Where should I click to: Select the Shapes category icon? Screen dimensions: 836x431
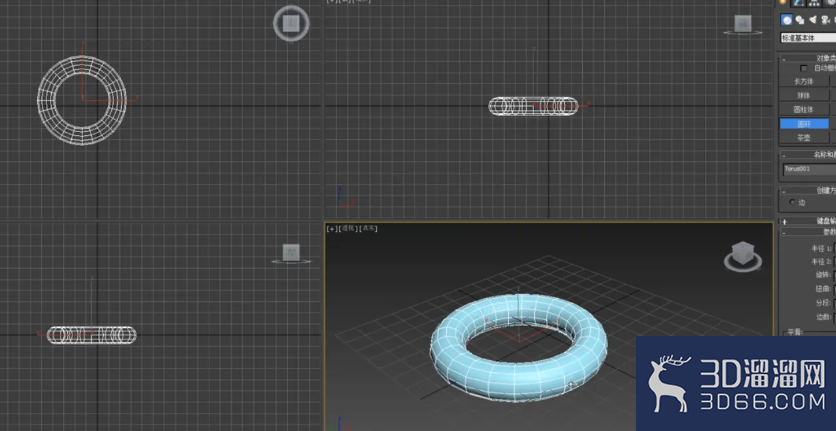click(x=800, y=20)
